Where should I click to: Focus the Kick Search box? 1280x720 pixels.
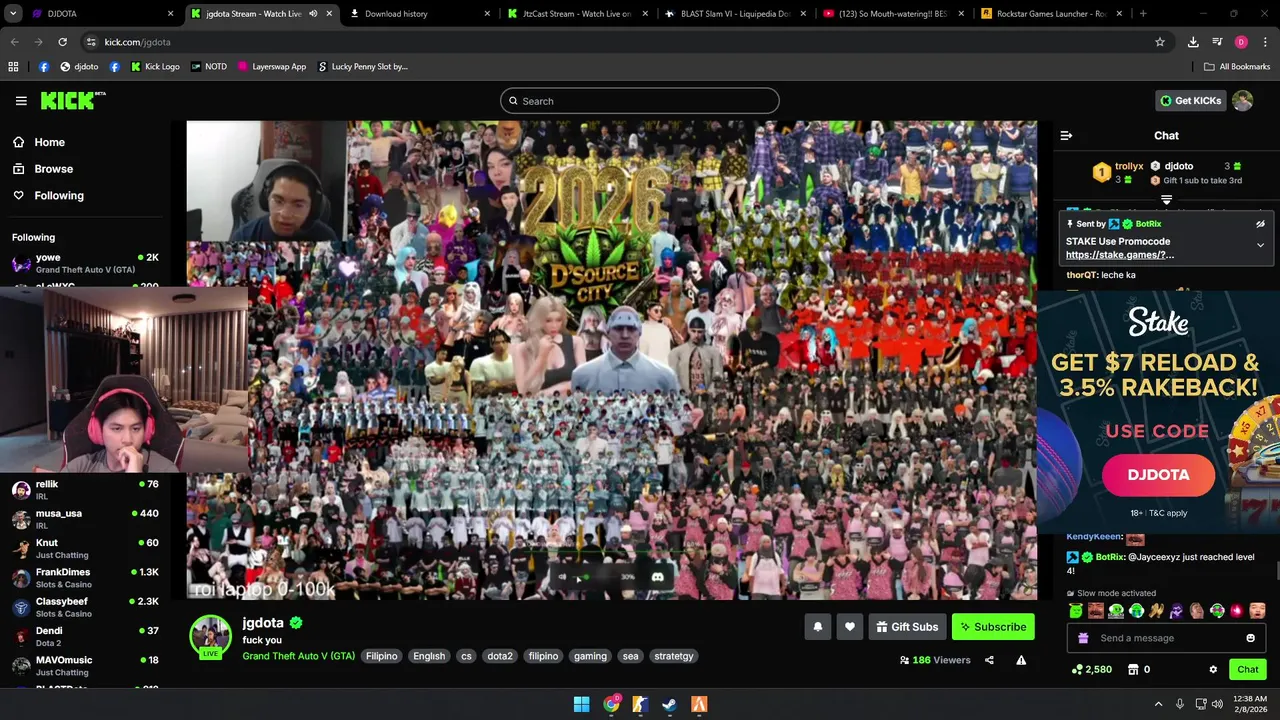(x=640, y=101)
